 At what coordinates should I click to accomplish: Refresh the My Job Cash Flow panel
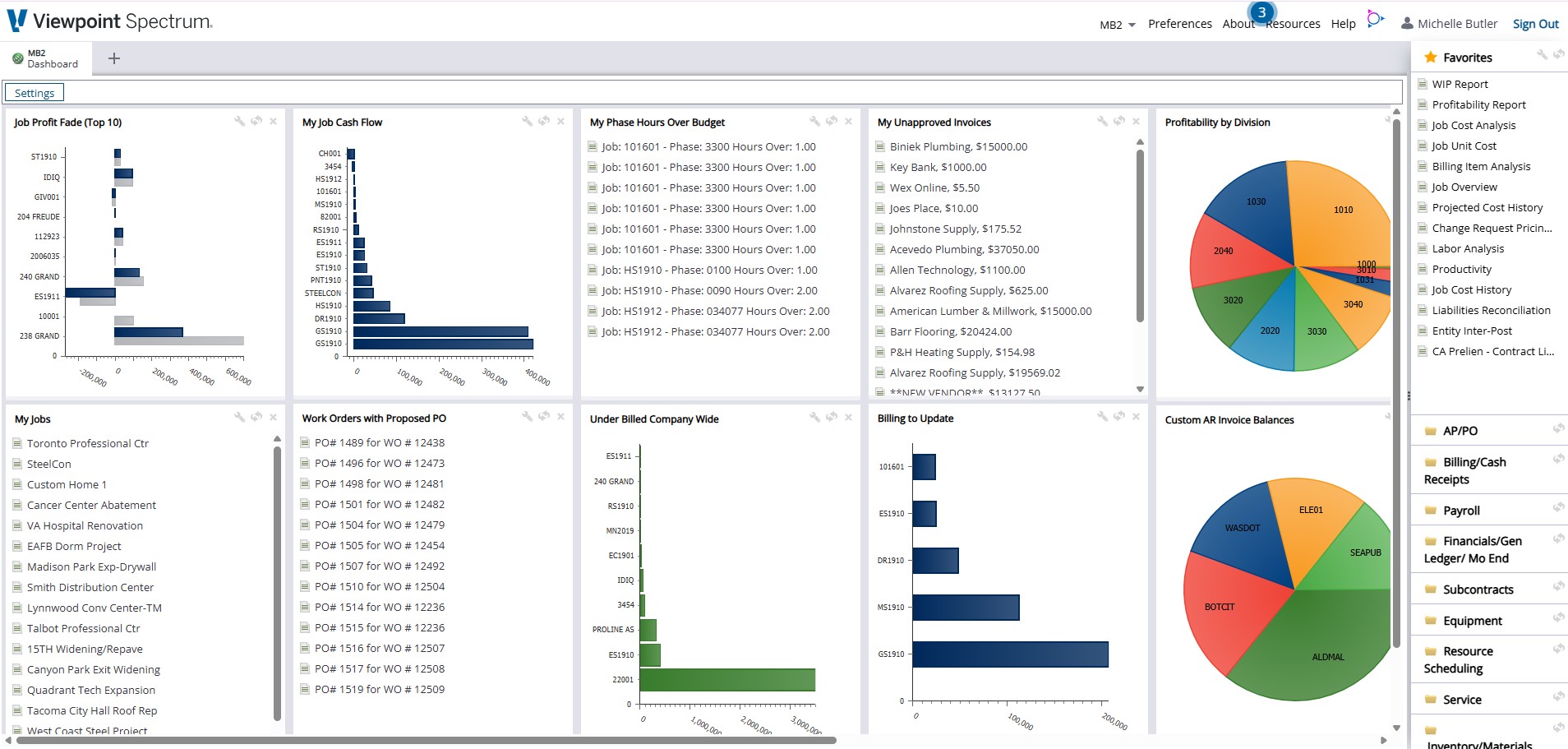pos(544,122)
